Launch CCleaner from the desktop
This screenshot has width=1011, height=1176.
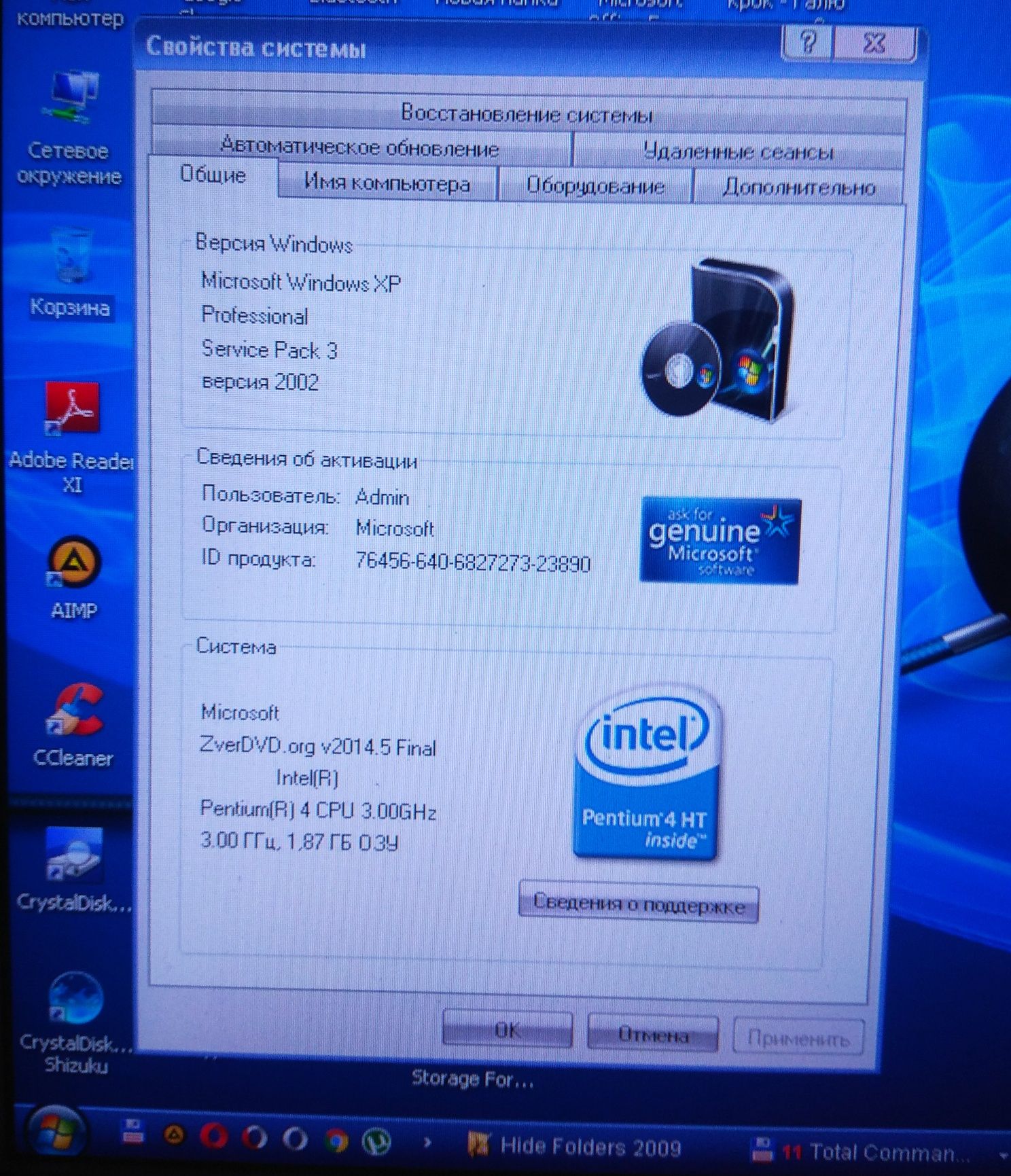pyautogui.click(x=73, y=727)
